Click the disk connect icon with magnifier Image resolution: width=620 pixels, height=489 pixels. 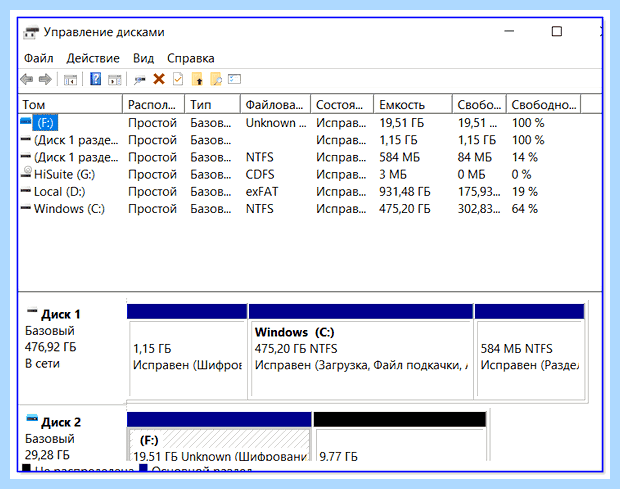pyautogui.click(x=139, y=80)
